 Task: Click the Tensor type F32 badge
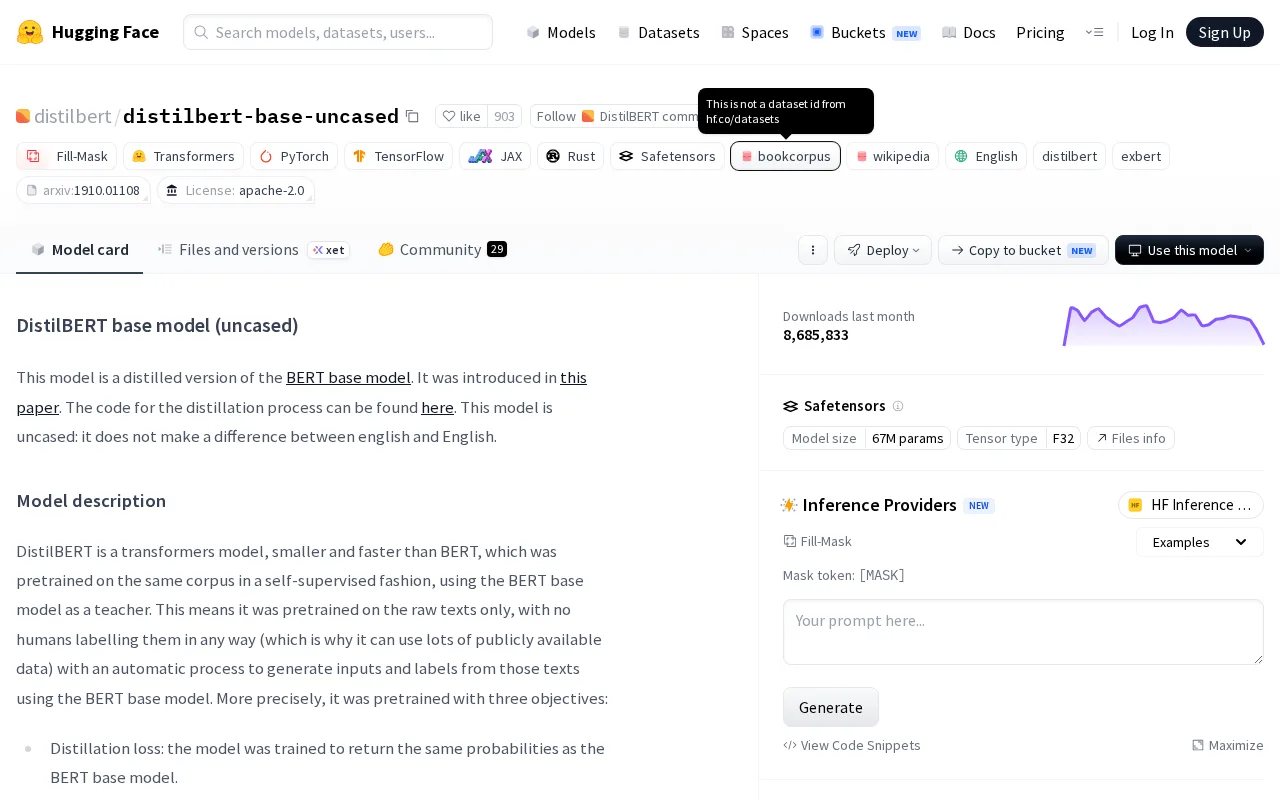click(x=1019, y=438)
